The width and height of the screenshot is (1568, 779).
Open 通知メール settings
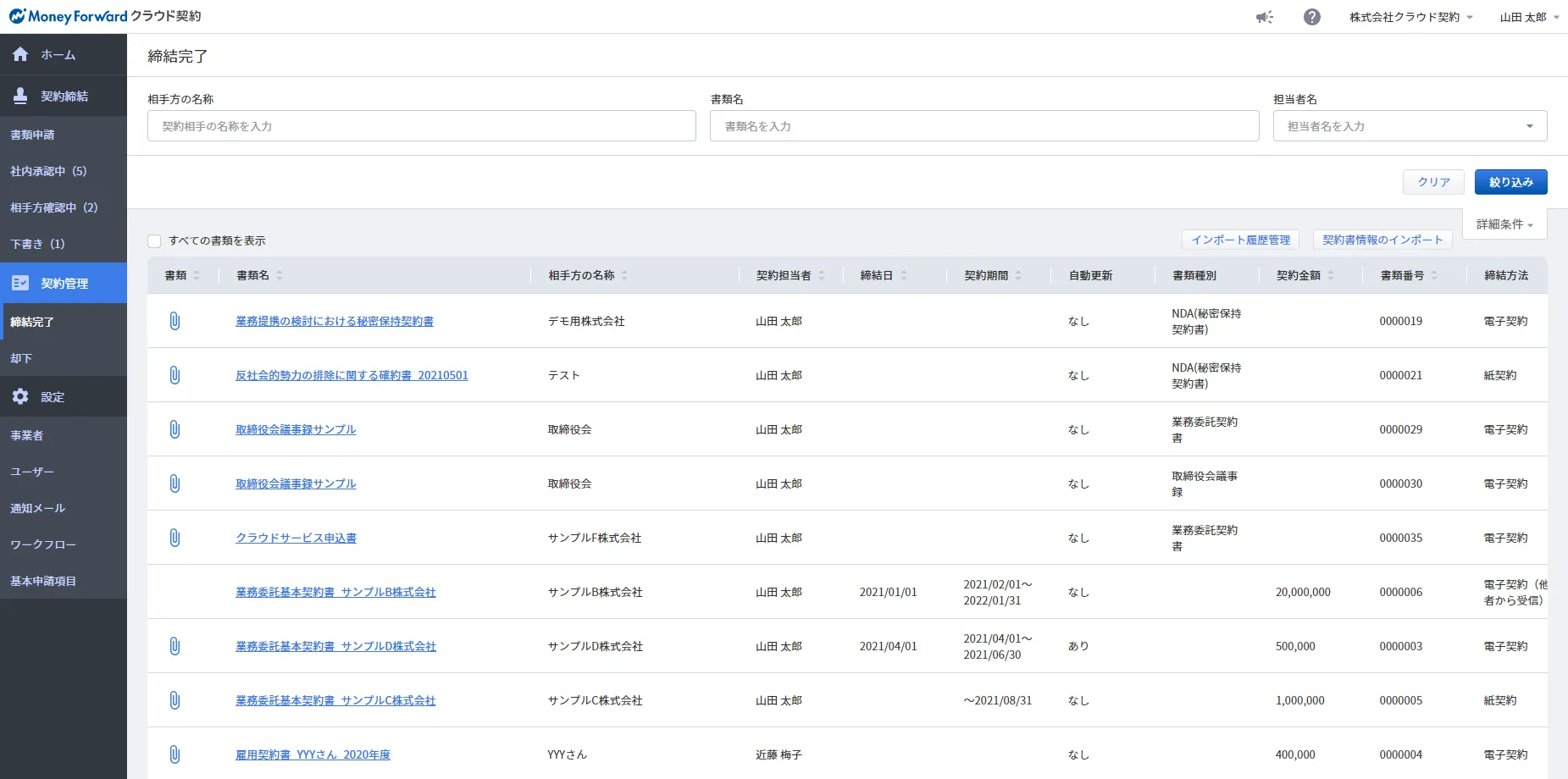pos(64,508)
